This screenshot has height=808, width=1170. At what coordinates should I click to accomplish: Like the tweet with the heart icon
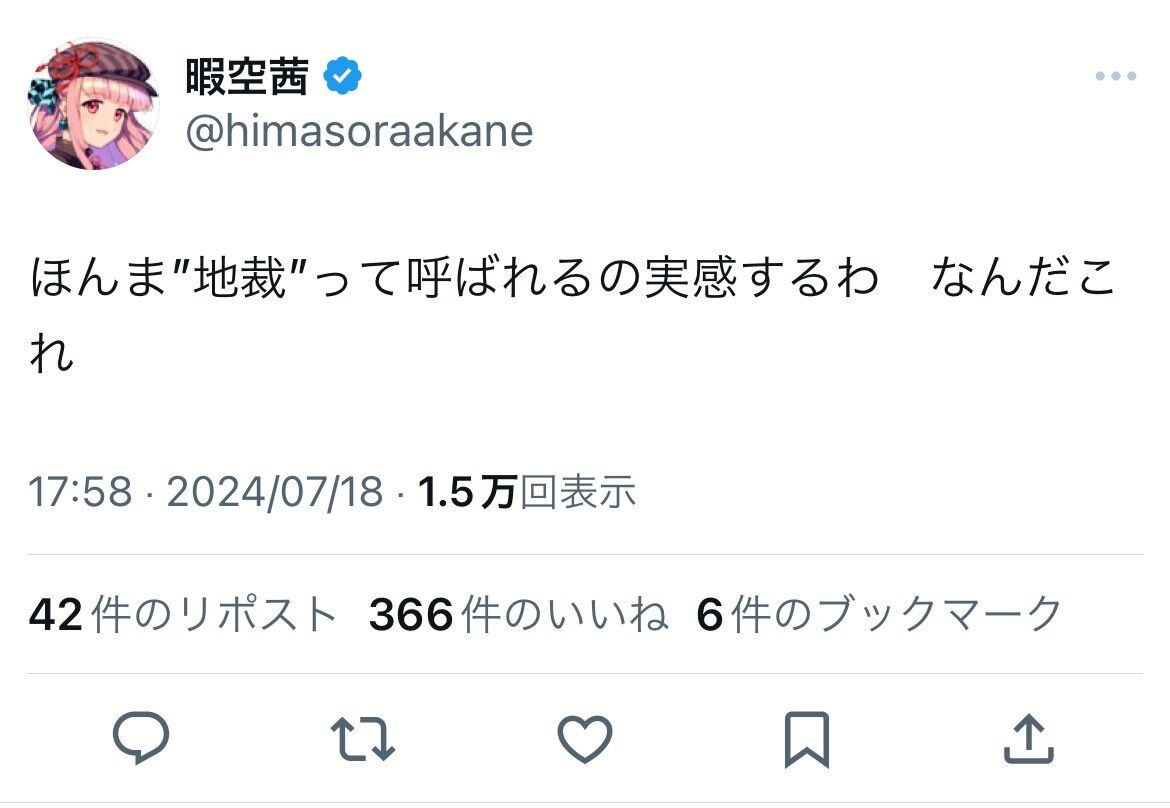tap(584, 739)
